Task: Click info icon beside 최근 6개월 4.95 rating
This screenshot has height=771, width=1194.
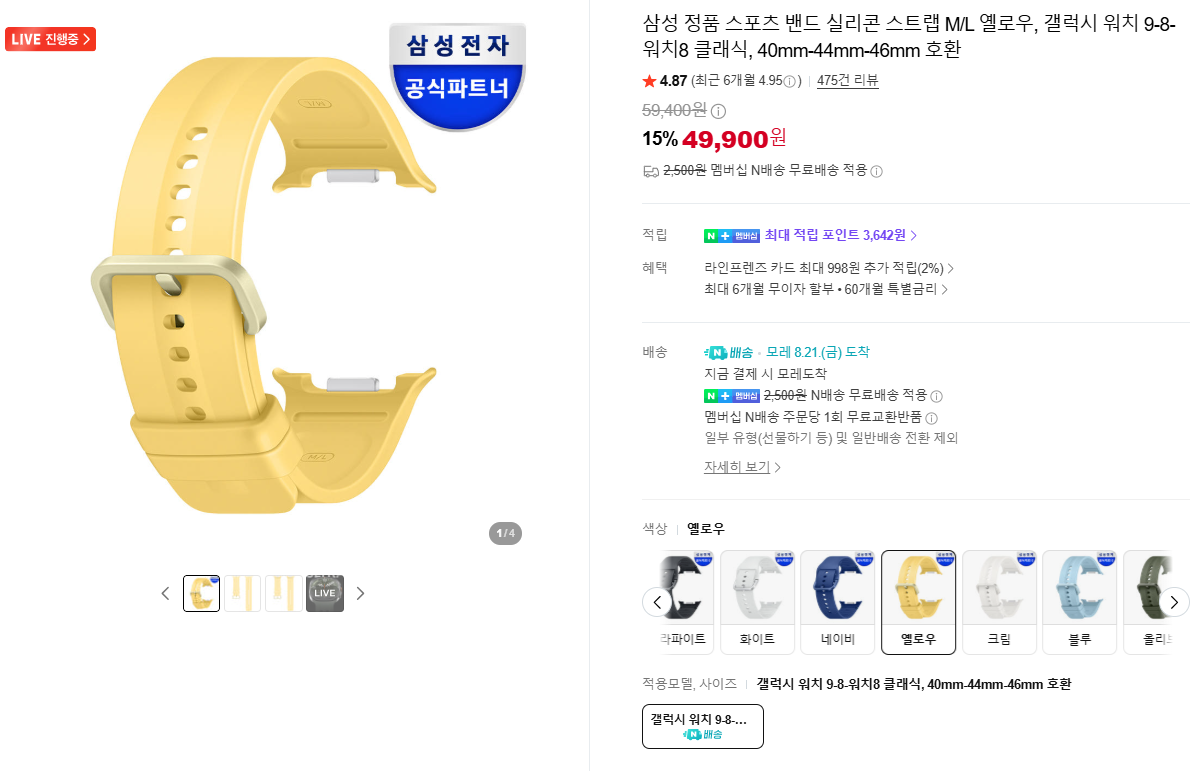Action: click(790, 81)
